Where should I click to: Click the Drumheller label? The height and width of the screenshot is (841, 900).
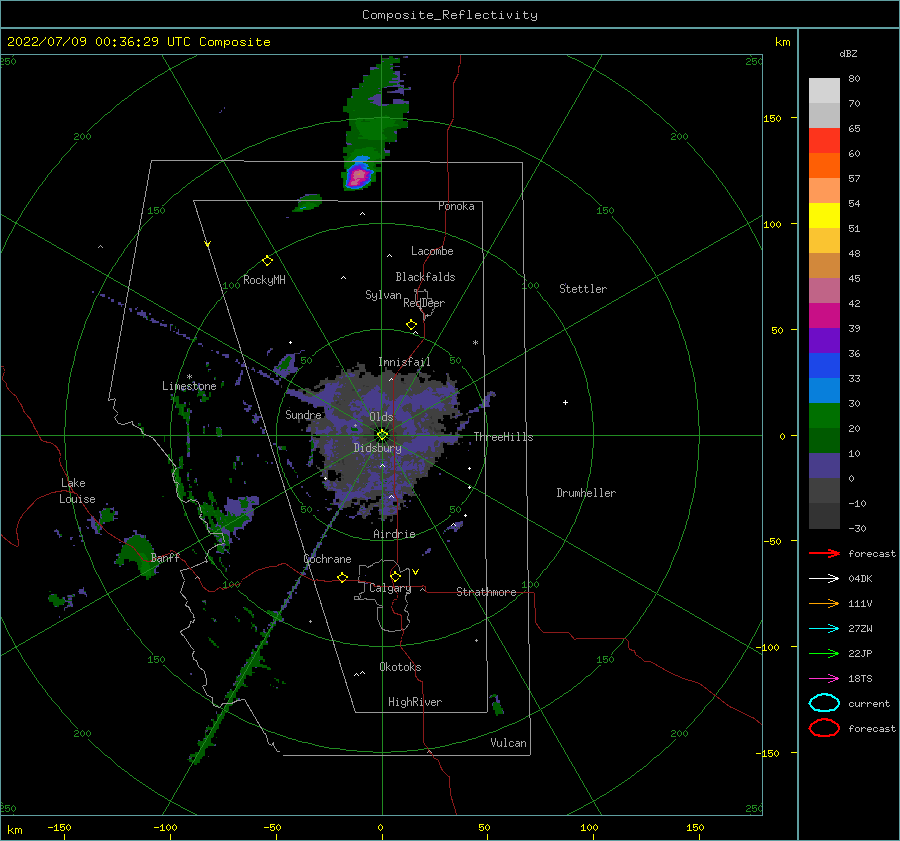tap(586, 493)
